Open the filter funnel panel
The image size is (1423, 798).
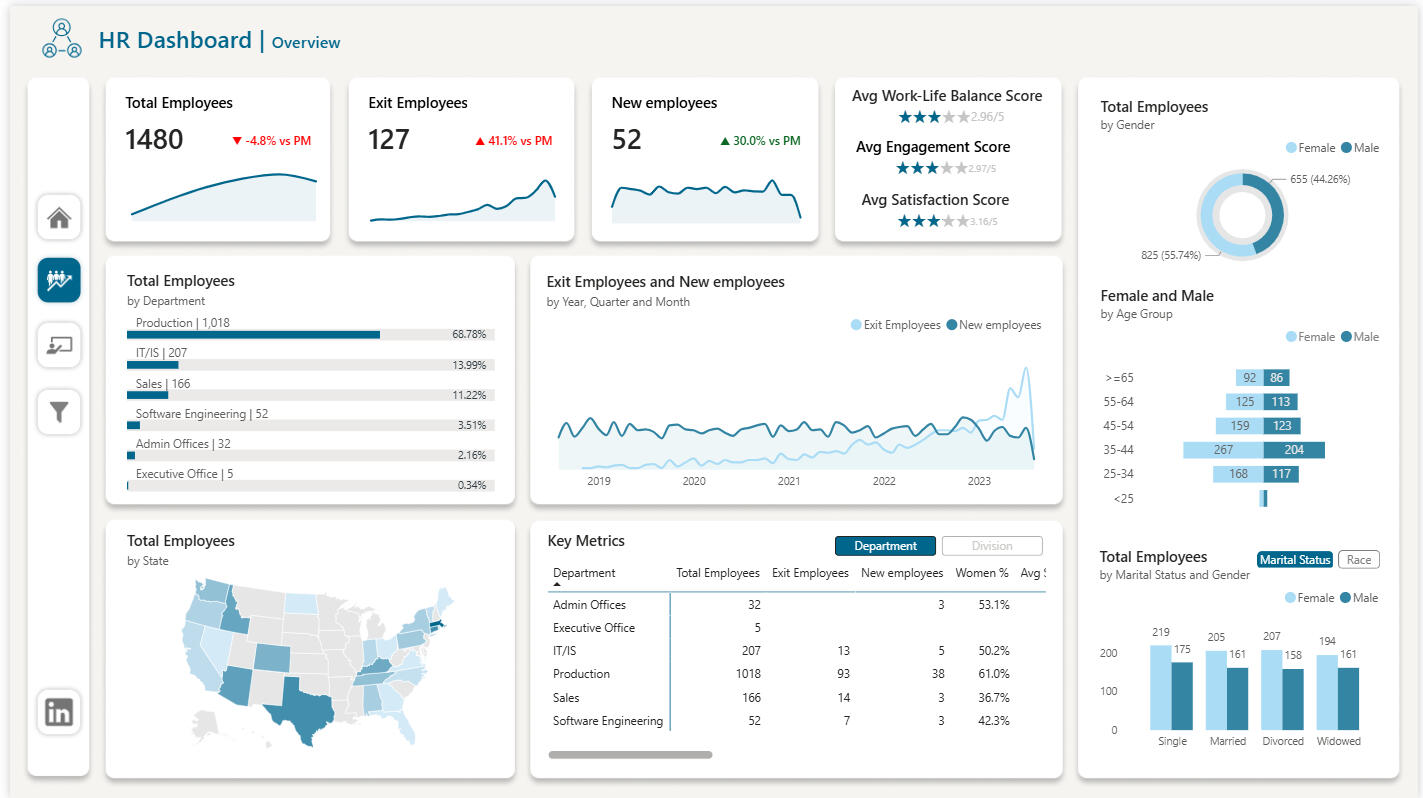pos(59,411)
